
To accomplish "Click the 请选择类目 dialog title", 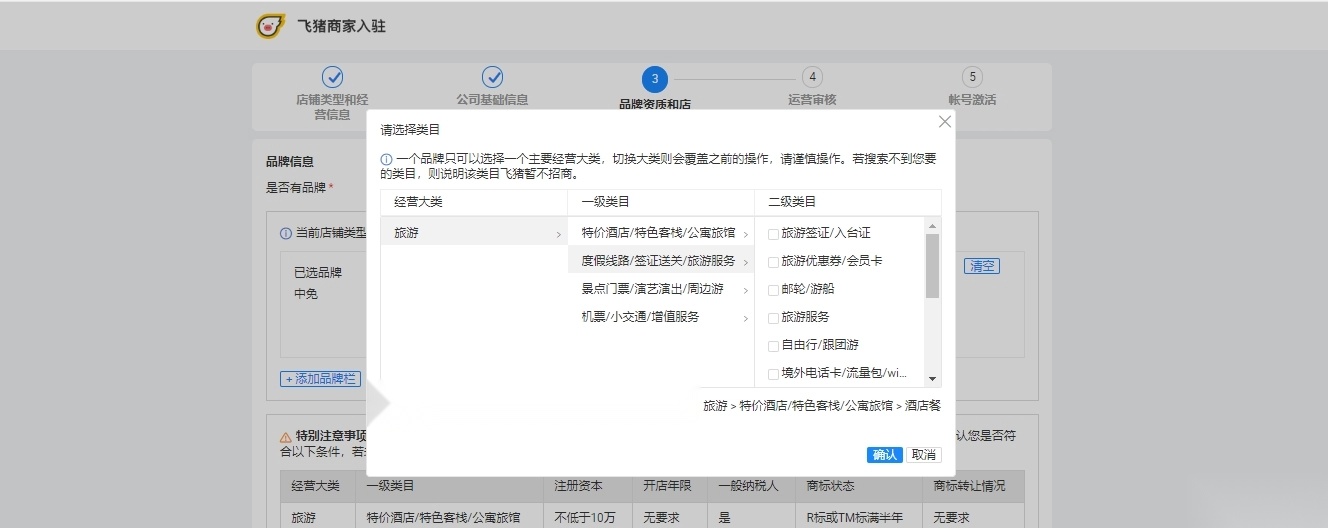I will click(410, 130).
